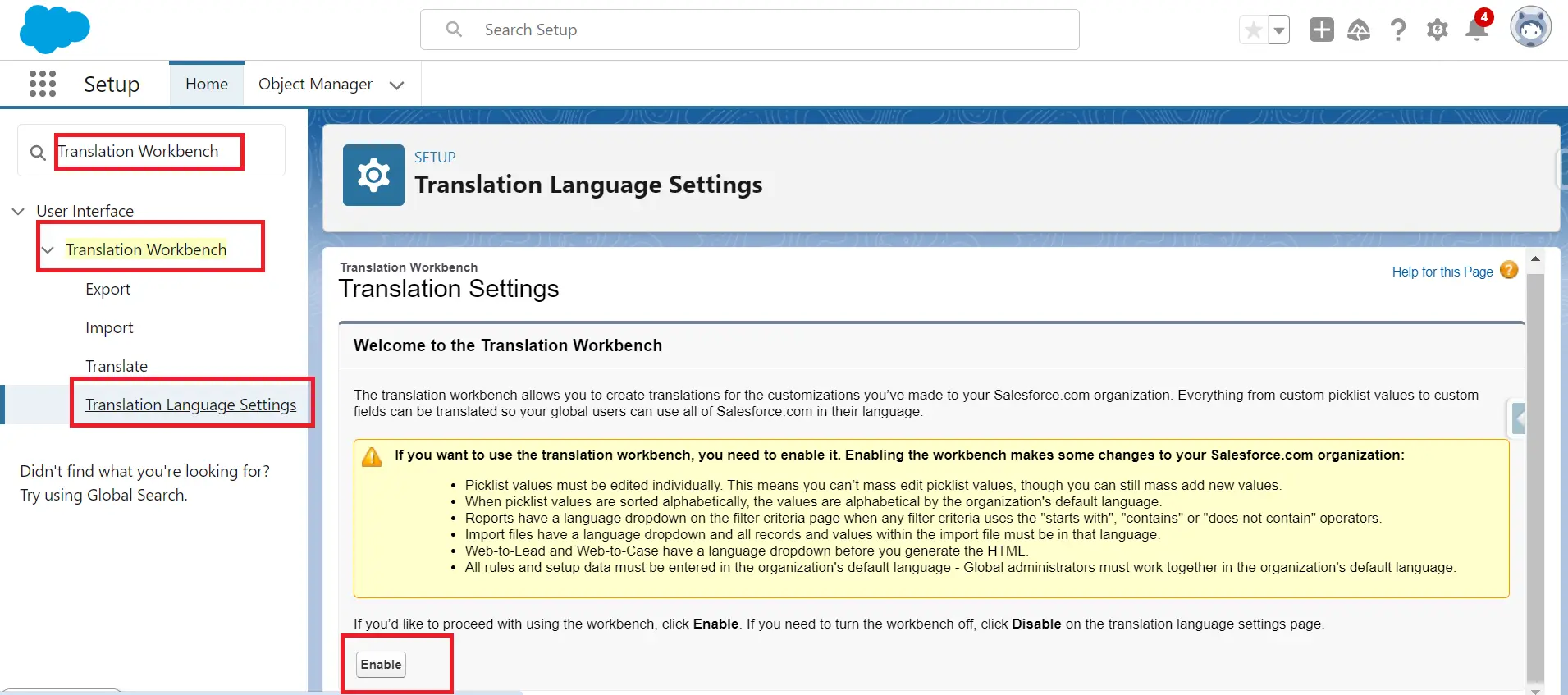
Task: Click the favorites star icon
Action: pyautogui.click(x=1253, y=30)
